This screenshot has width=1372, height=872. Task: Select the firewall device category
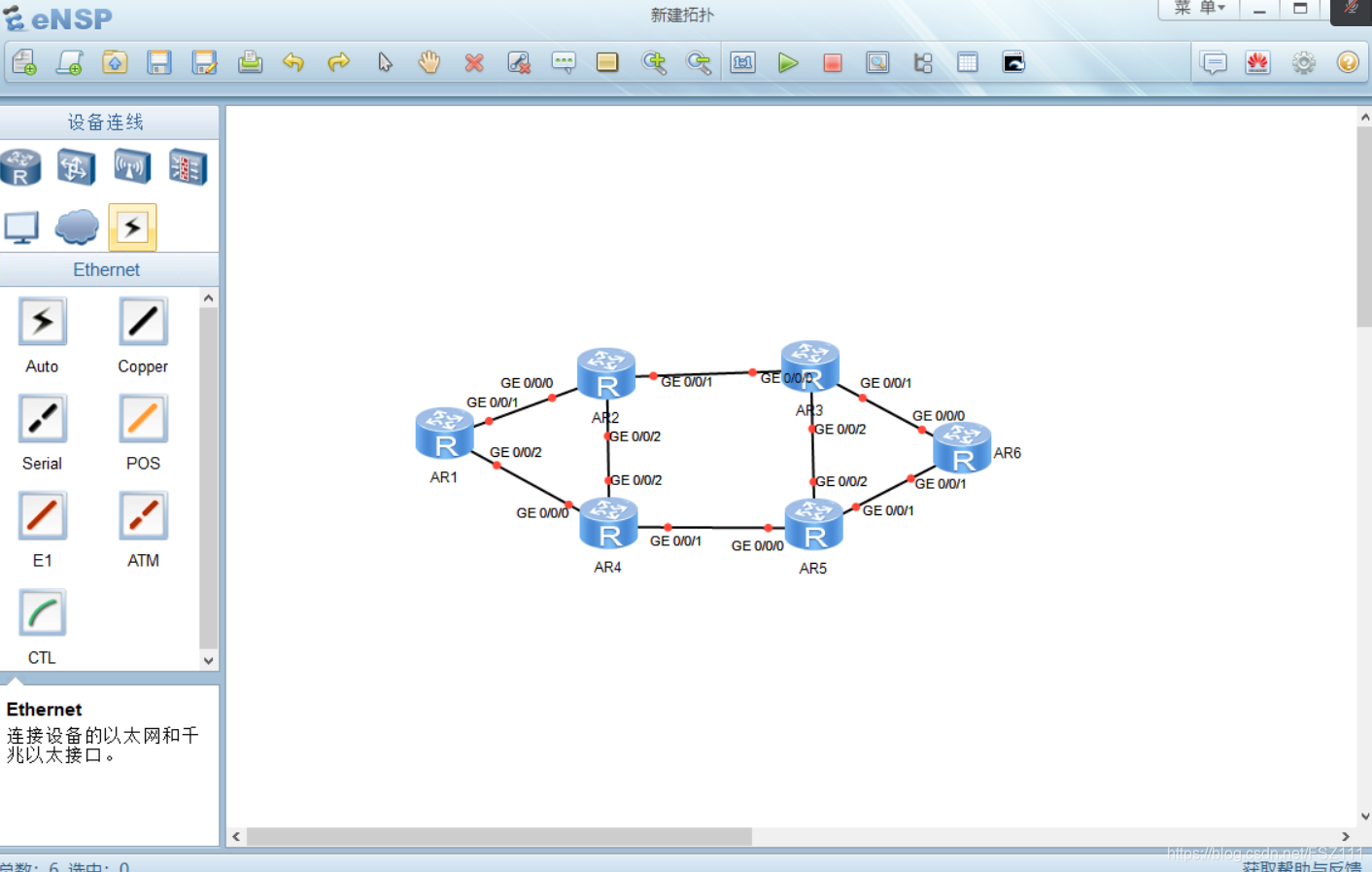point(188,167)
